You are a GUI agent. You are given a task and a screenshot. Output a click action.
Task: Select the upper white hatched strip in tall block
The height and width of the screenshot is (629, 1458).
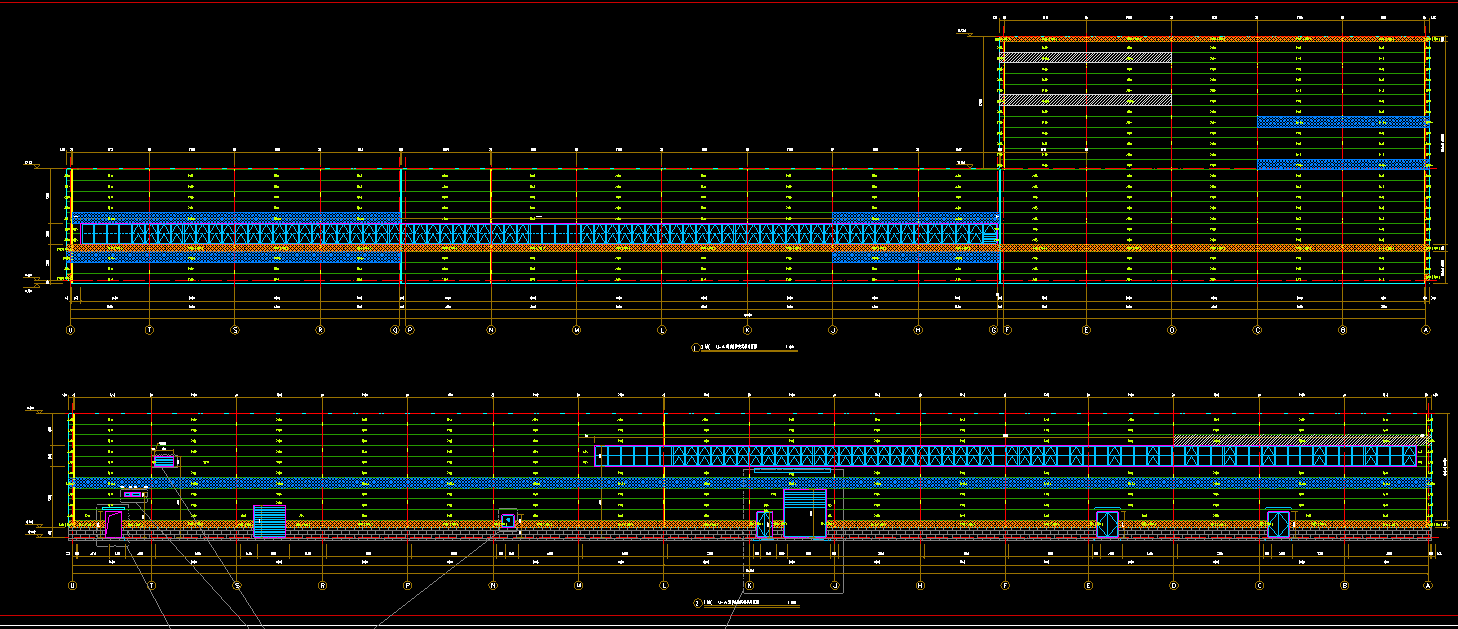1086,58
